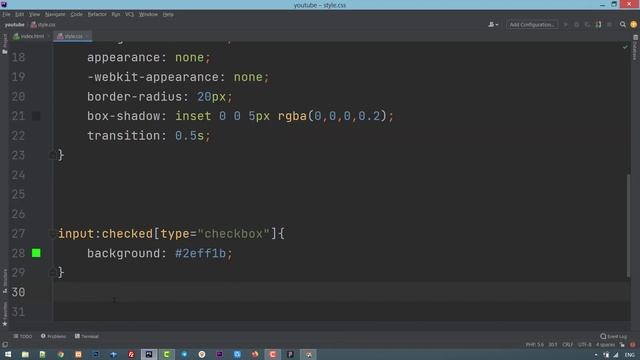This screenshot has height=360, width=640.
Task: Open File Explorer from the taskbar
Action: [25, 355]
